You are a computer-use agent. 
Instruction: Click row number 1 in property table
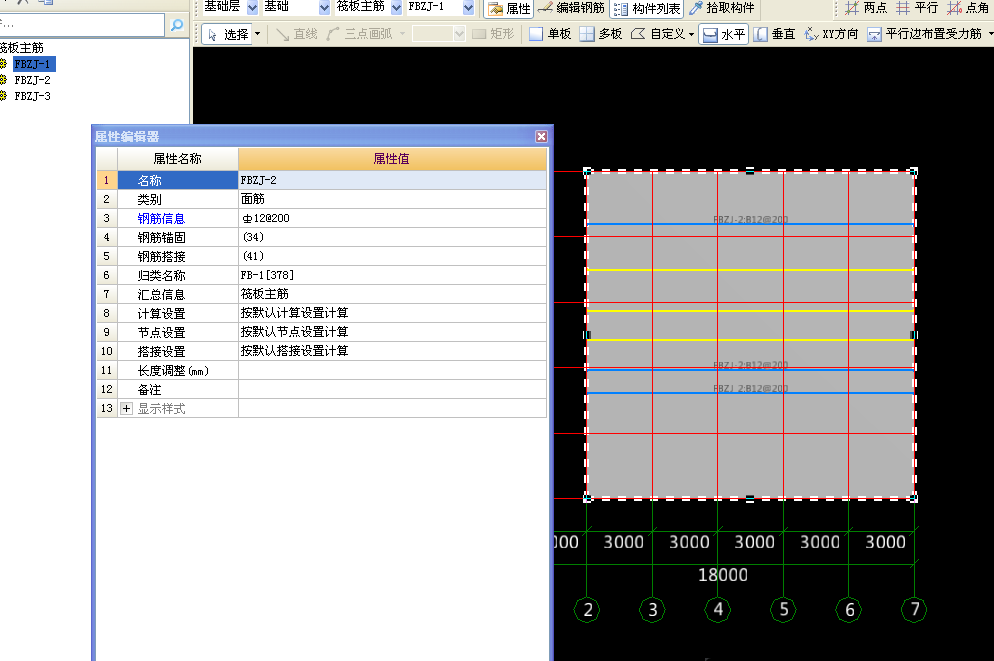coord(106,181)
